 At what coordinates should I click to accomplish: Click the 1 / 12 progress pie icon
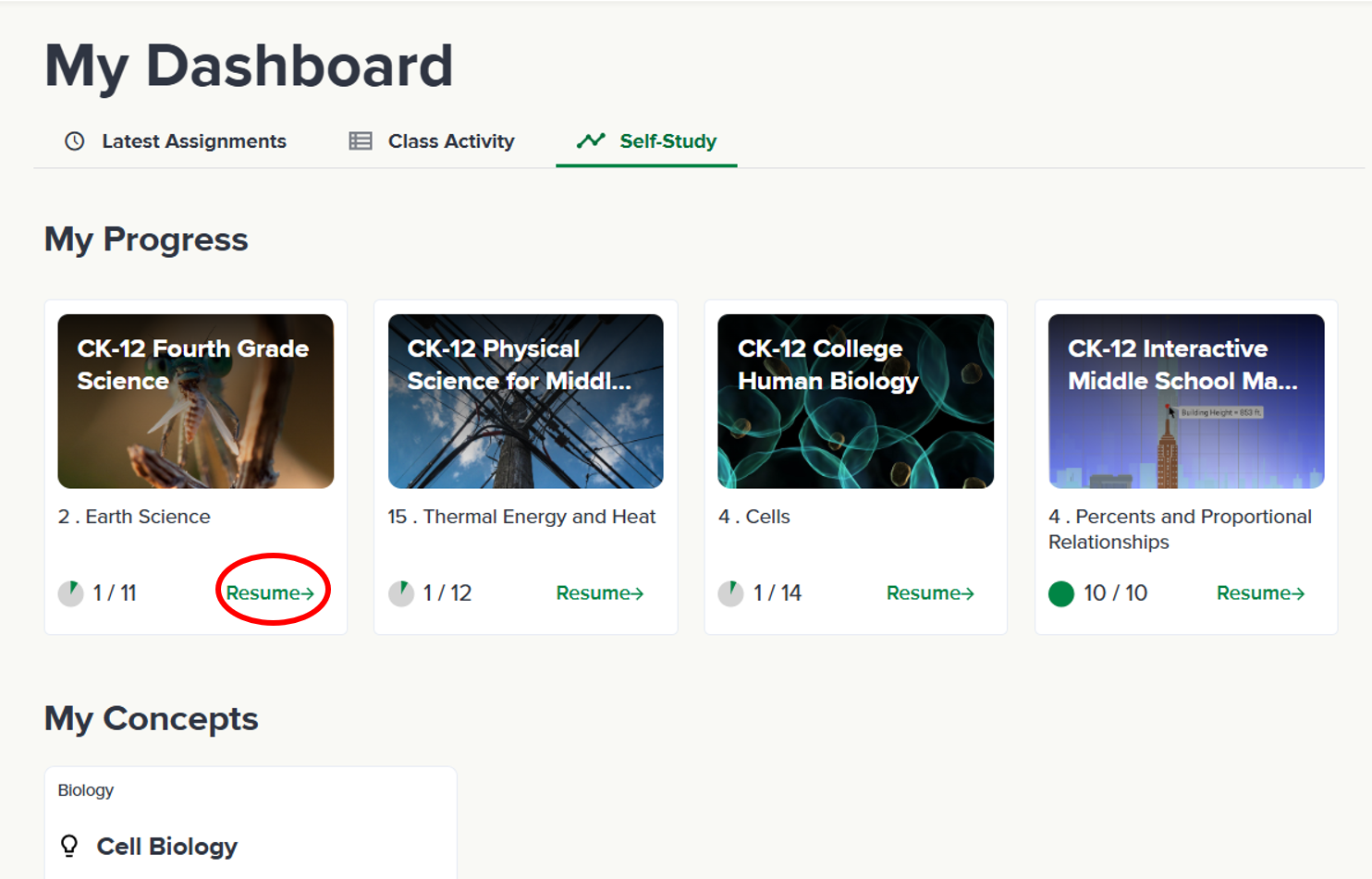pos(401,593)
